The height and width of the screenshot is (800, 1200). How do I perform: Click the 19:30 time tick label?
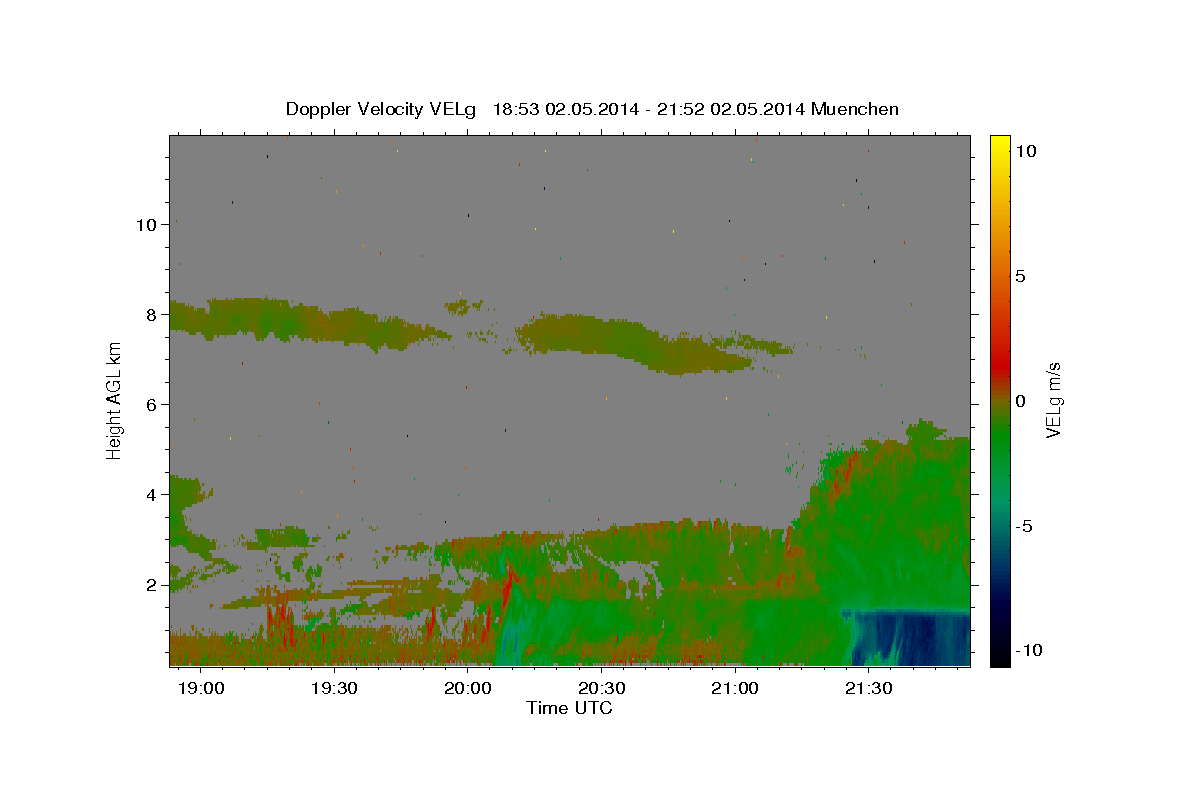(x=334, y=689)
